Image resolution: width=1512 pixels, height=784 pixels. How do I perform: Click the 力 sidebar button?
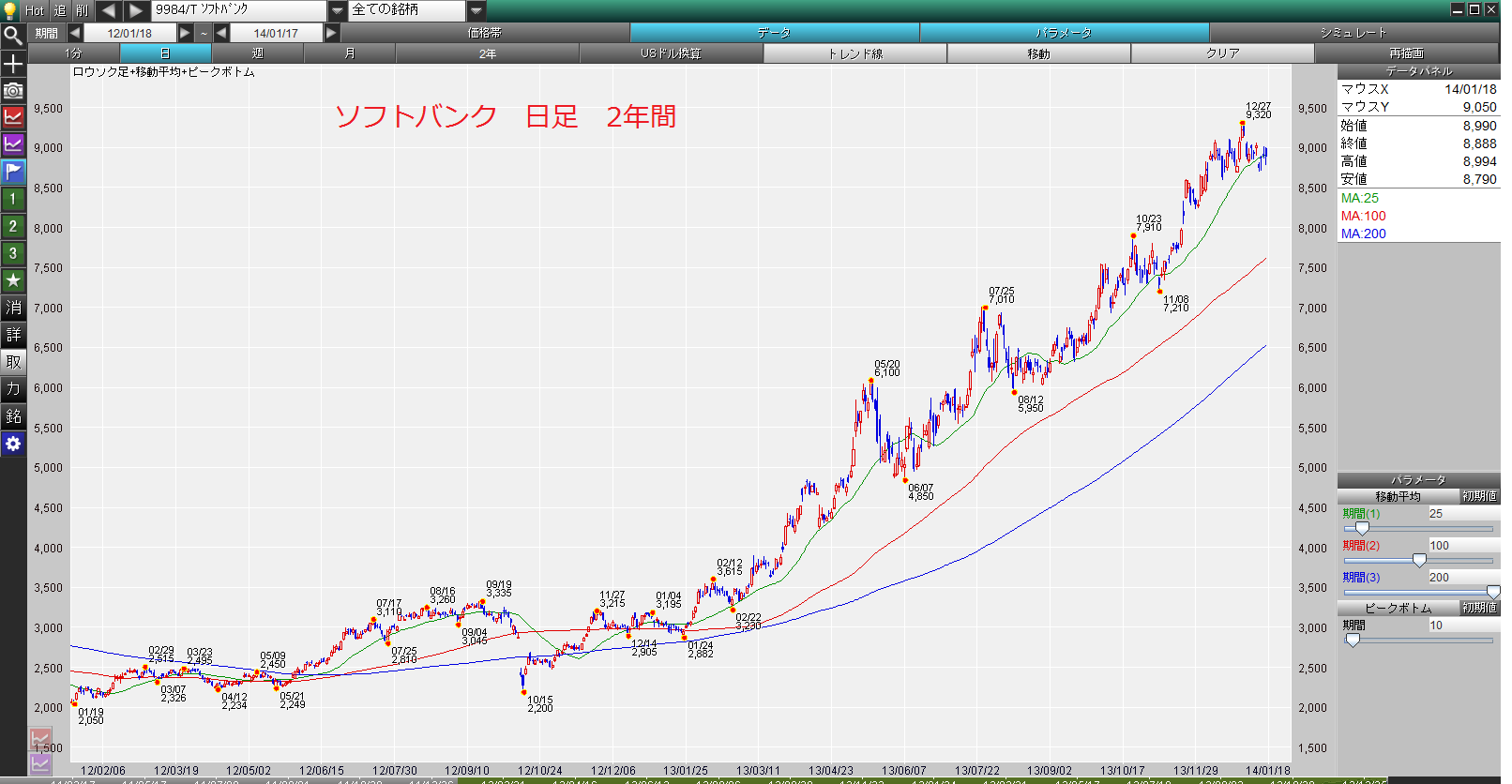[13, 389]
